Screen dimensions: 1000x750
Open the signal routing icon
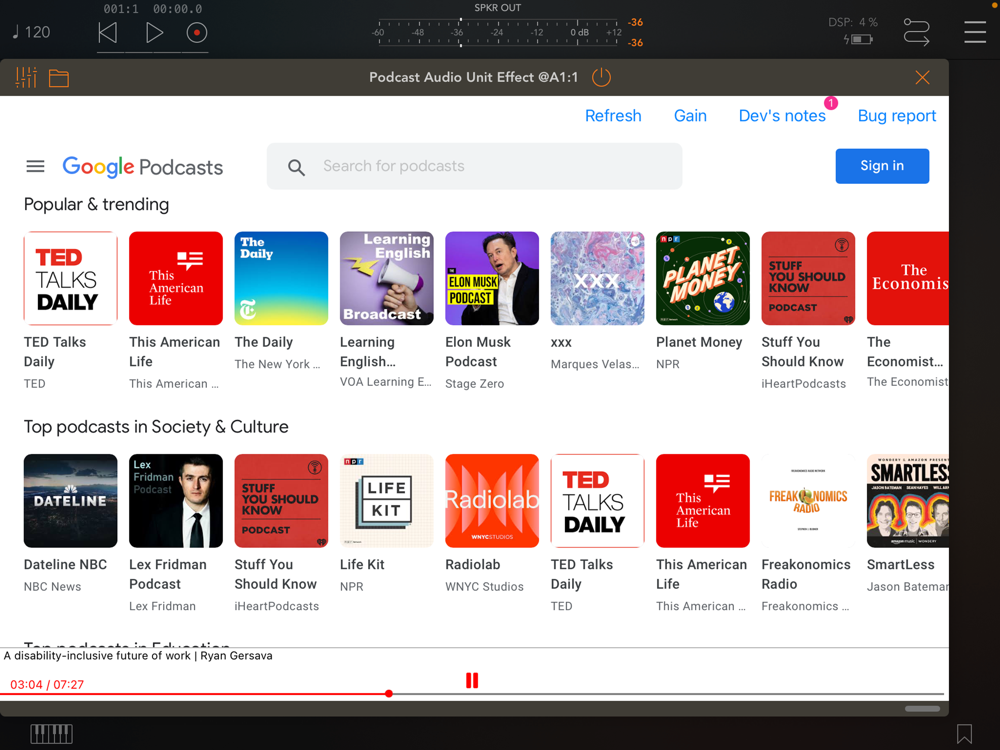coord(916,32)
